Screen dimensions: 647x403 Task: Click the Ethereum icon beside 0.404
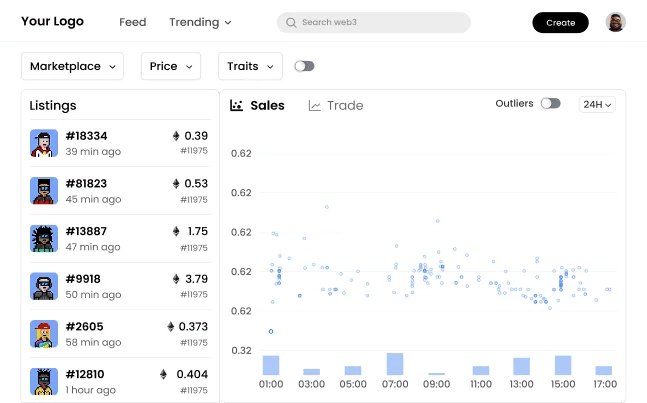163,374
